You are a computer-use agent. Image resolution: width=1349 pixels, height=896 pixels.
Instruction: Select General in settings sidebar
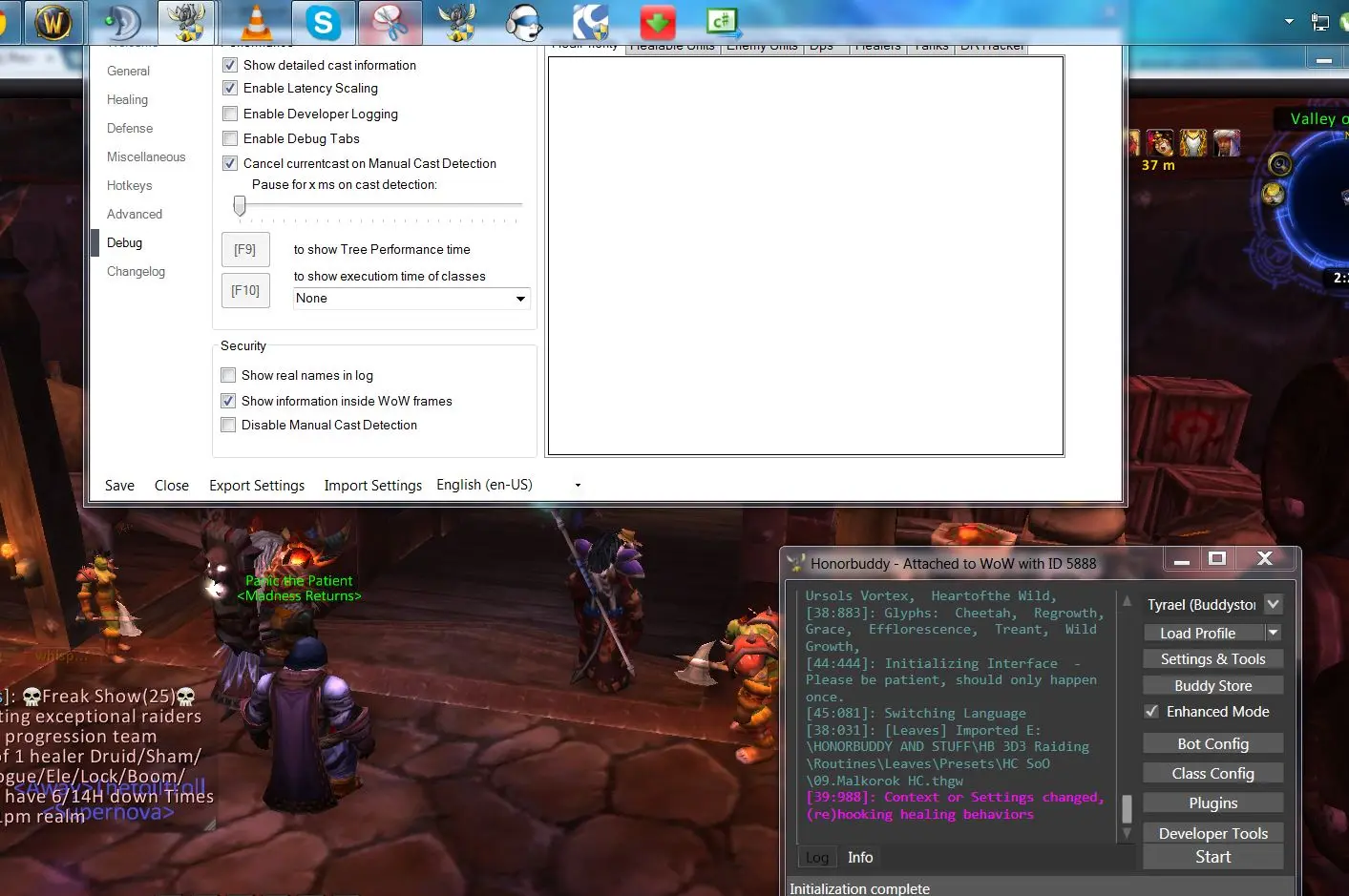128,71
